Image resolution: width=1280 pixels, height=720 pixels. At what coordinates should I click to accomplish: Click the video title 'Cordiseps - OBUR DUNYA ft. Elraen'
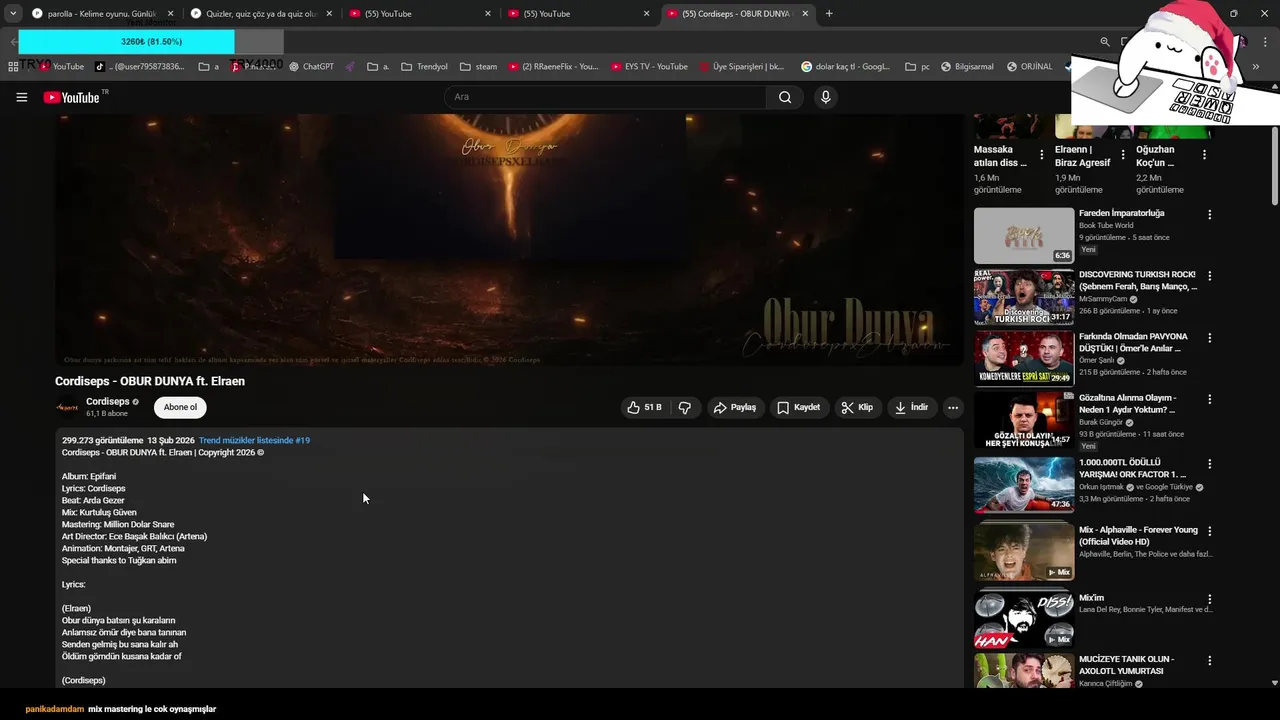point(150,381)
